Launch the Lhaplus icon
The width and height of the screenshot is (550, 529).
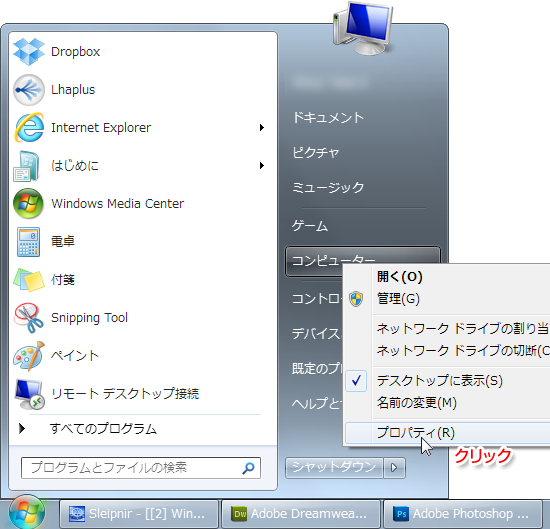pos(29,90)
